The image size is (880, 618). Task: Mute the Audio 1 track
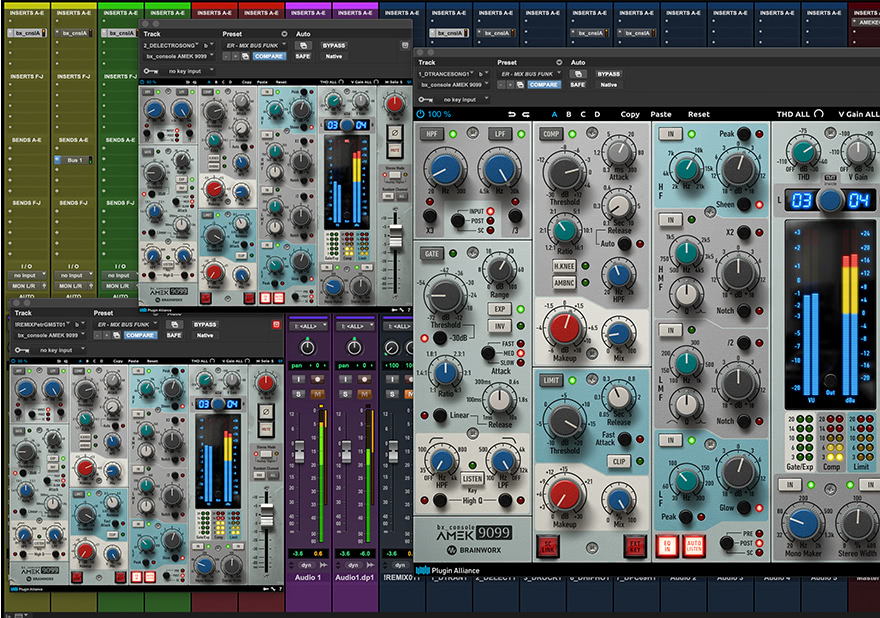(319, 394)
